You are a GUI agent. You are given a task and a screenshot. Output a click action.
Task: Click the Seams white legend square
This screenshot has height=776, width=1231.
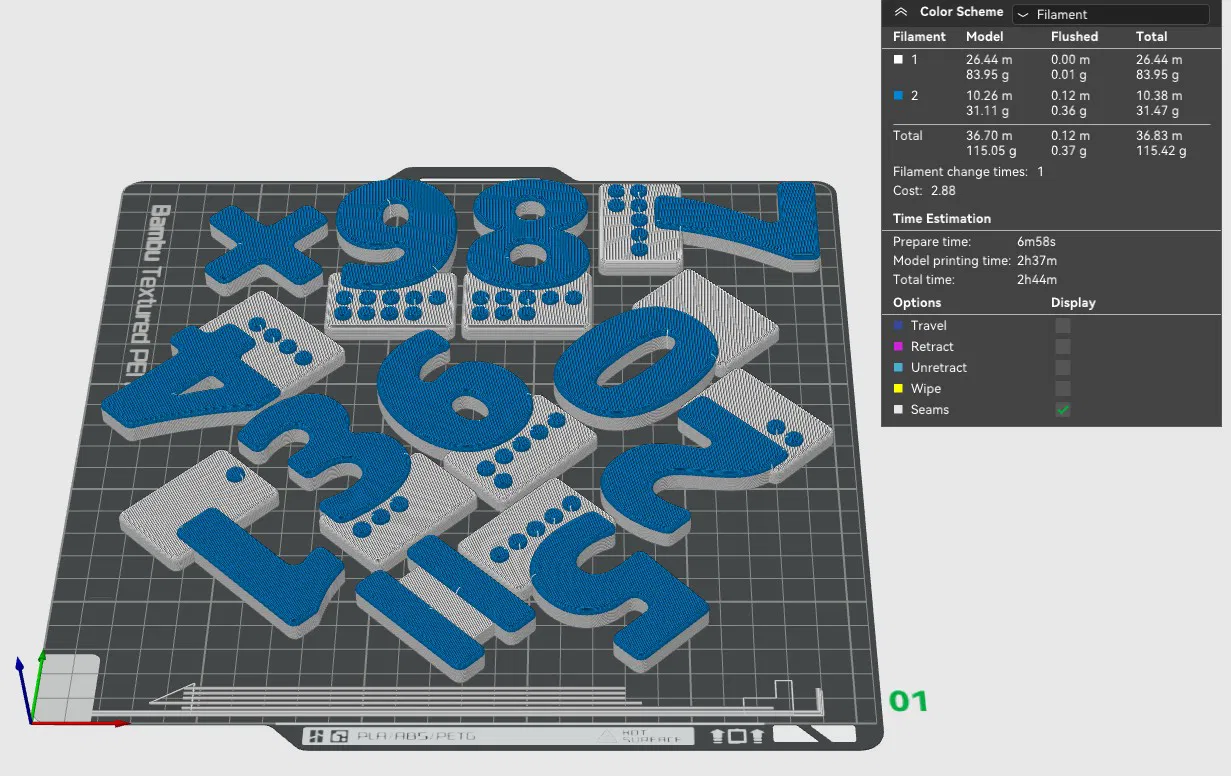coord(898,410)
